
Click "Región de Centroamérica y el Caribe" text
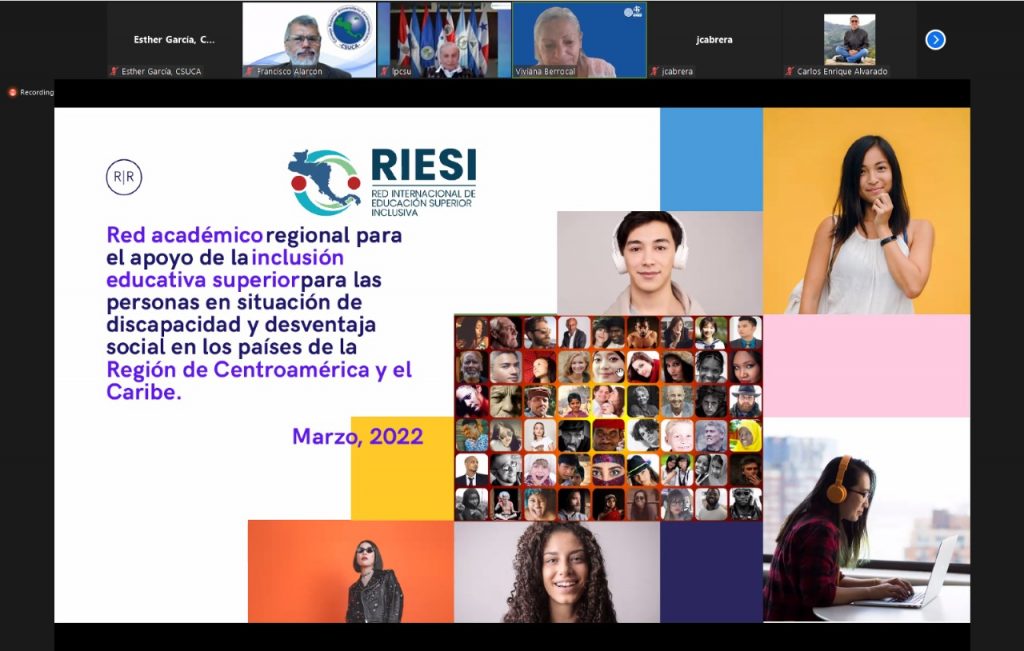point(259,380)
